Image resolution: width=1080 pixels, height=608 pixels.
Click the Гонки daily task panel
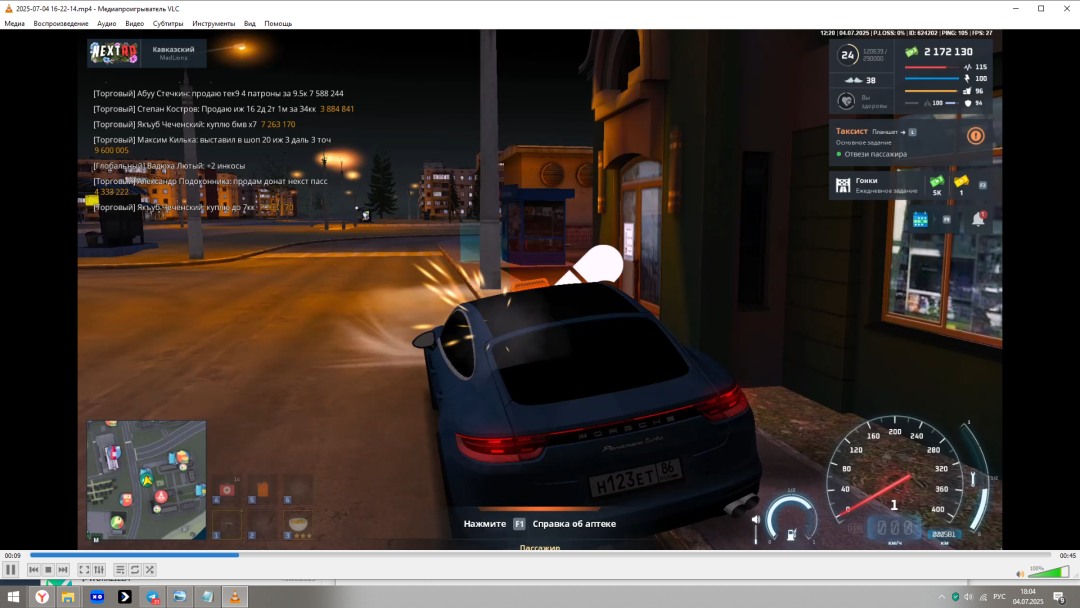coord(911,185)
